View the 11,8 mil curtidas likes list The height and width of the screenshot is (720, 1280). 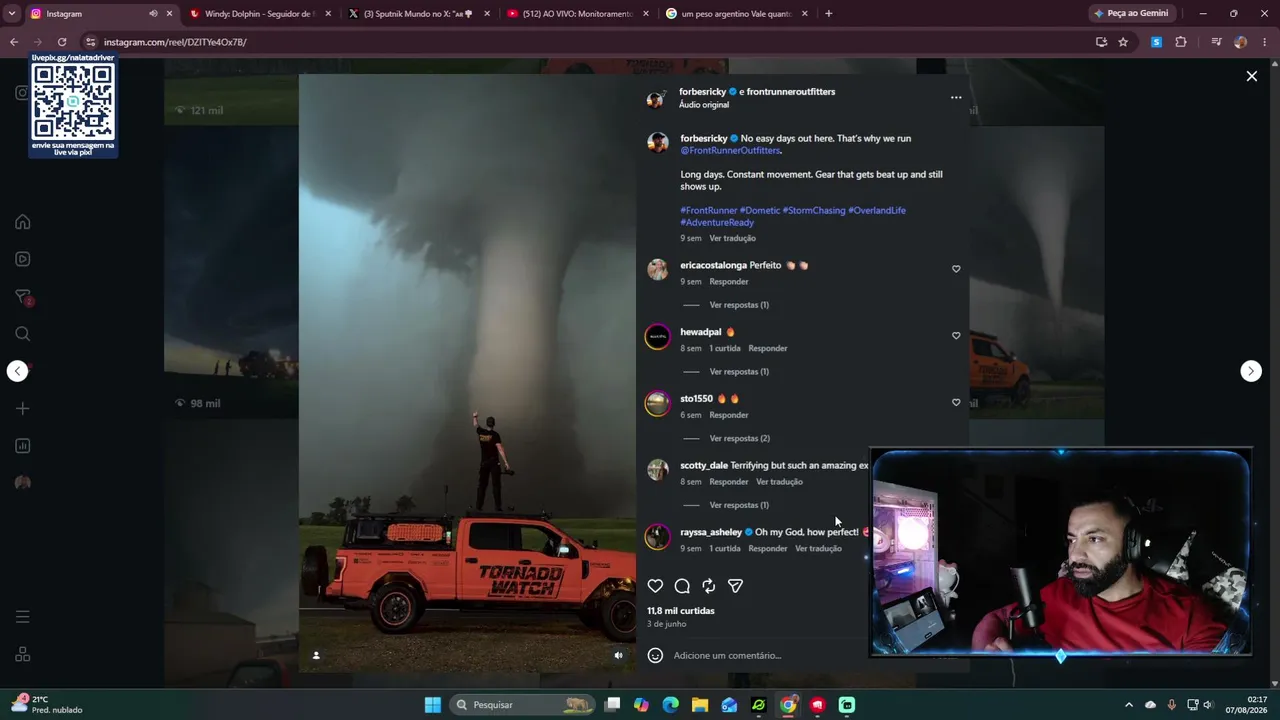(x=681, y=611)
